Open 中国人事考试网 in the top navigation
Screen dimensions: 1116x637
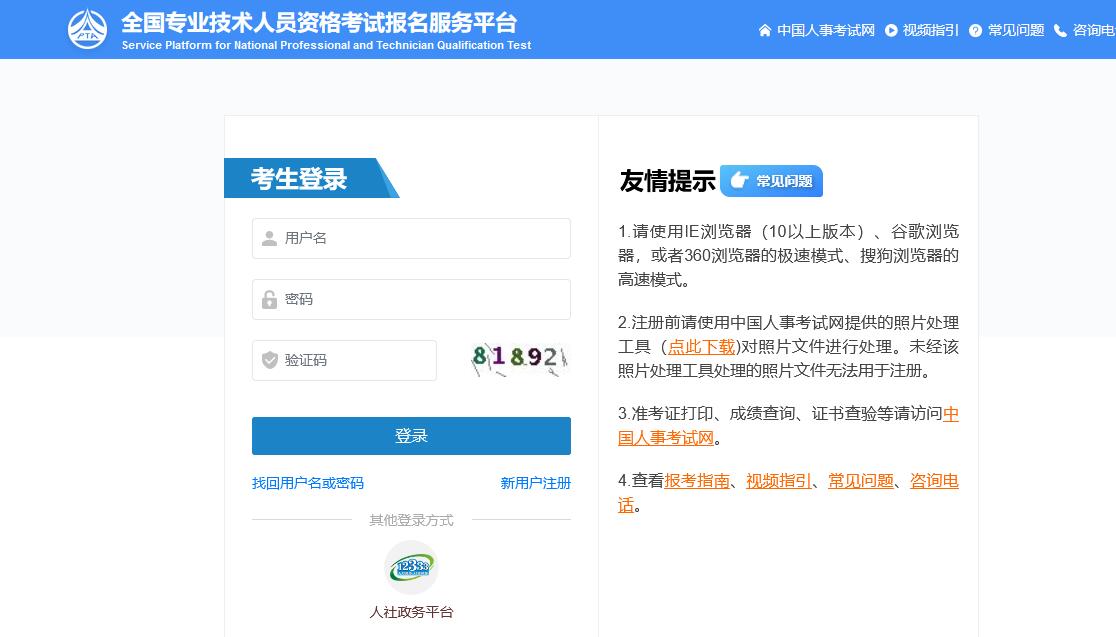click(826, 31)
